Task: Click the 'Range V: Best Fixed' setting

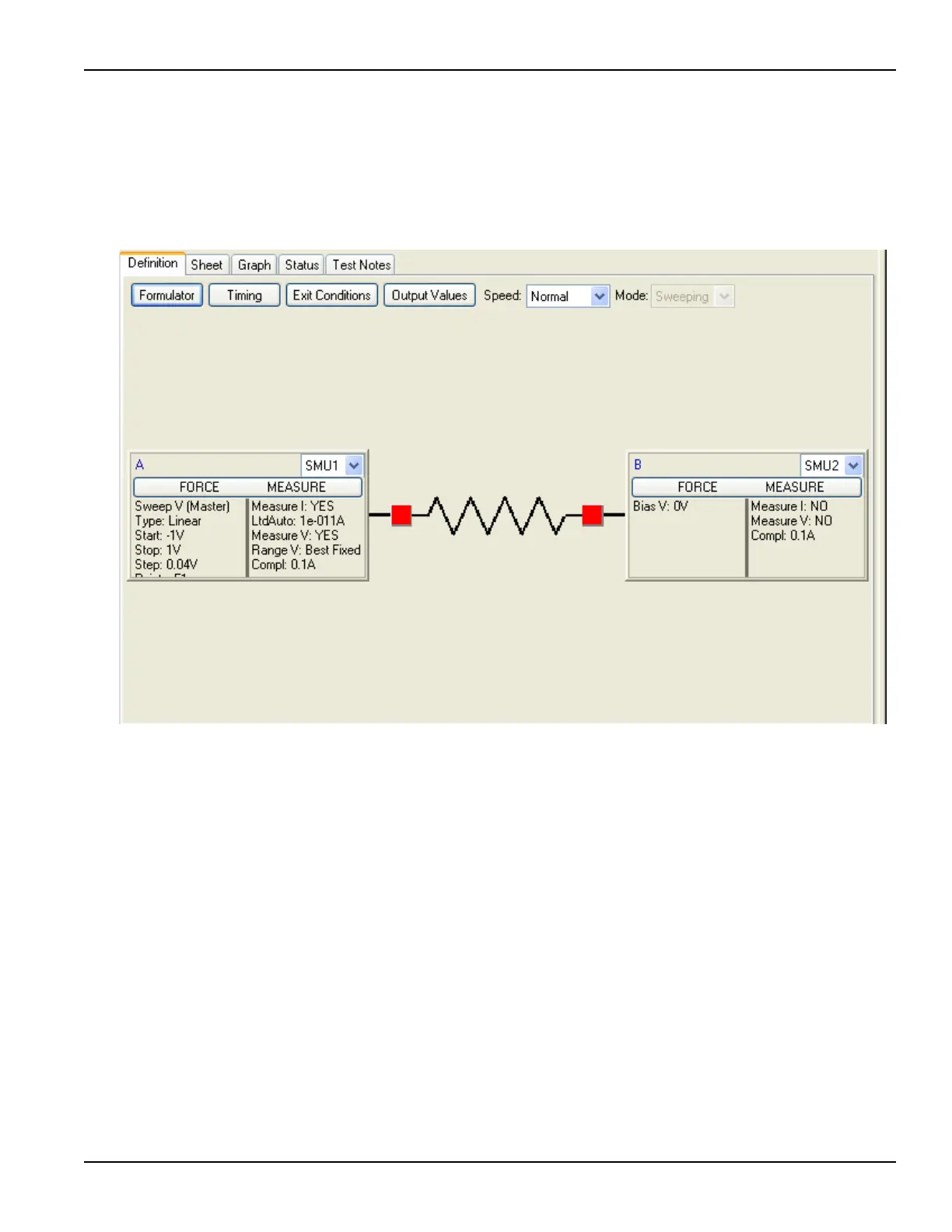Action: [x=306, y=550]
